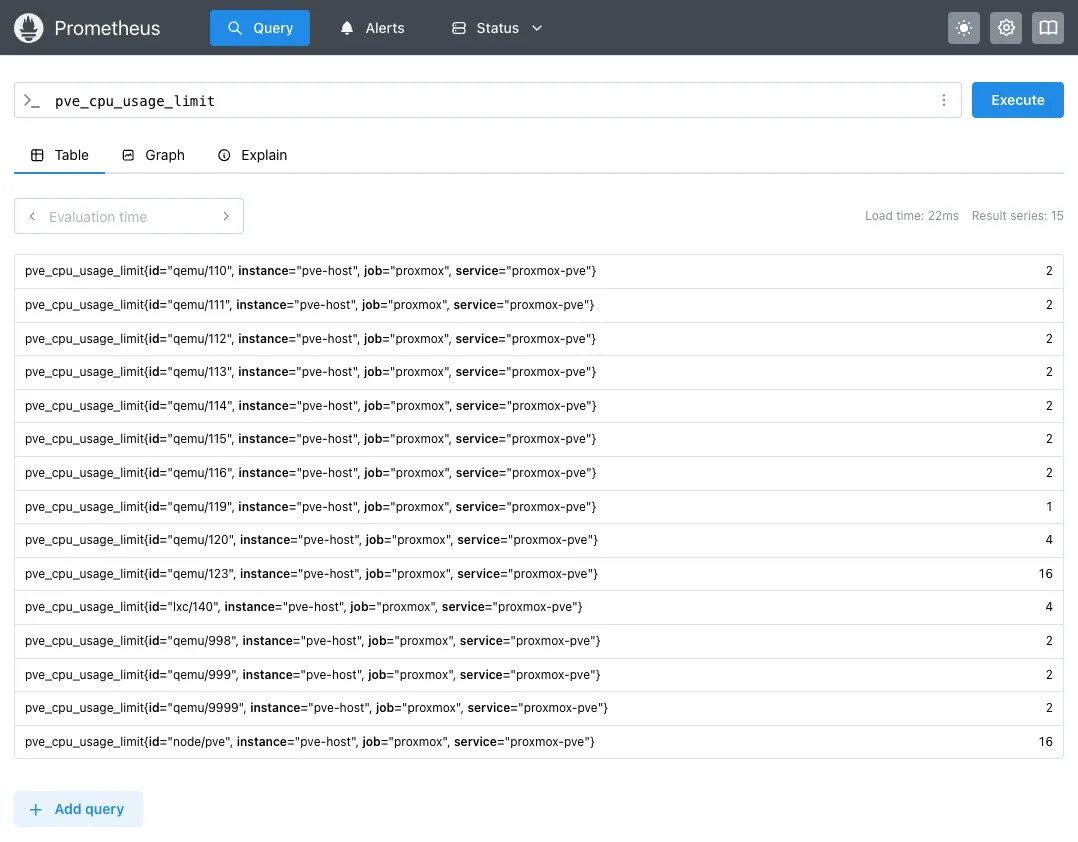This screenshot has width=1078, height=842.
Task: Step evaluation time backward with the left chevron
Action: click(32, 216)
